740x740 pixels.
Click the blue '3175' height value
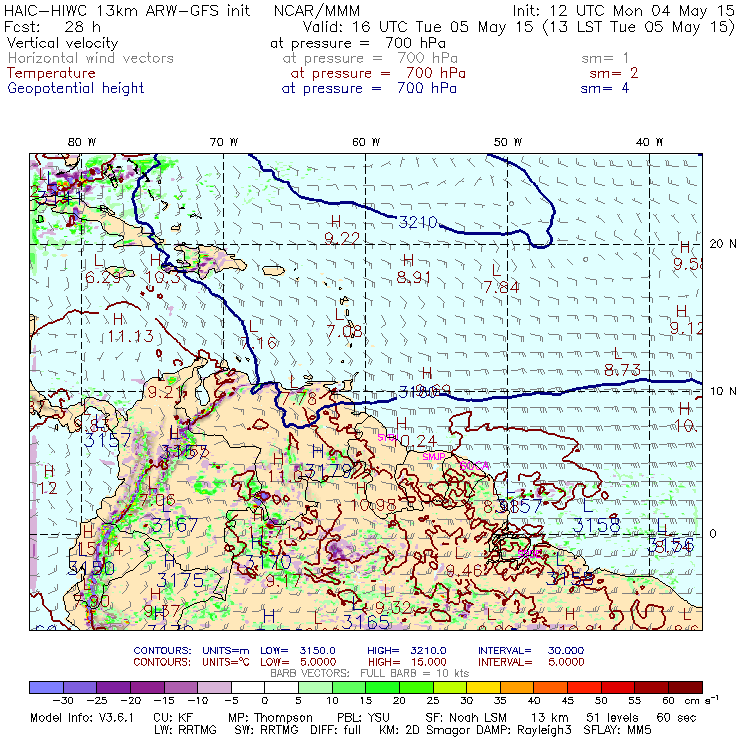coord(180,580)
